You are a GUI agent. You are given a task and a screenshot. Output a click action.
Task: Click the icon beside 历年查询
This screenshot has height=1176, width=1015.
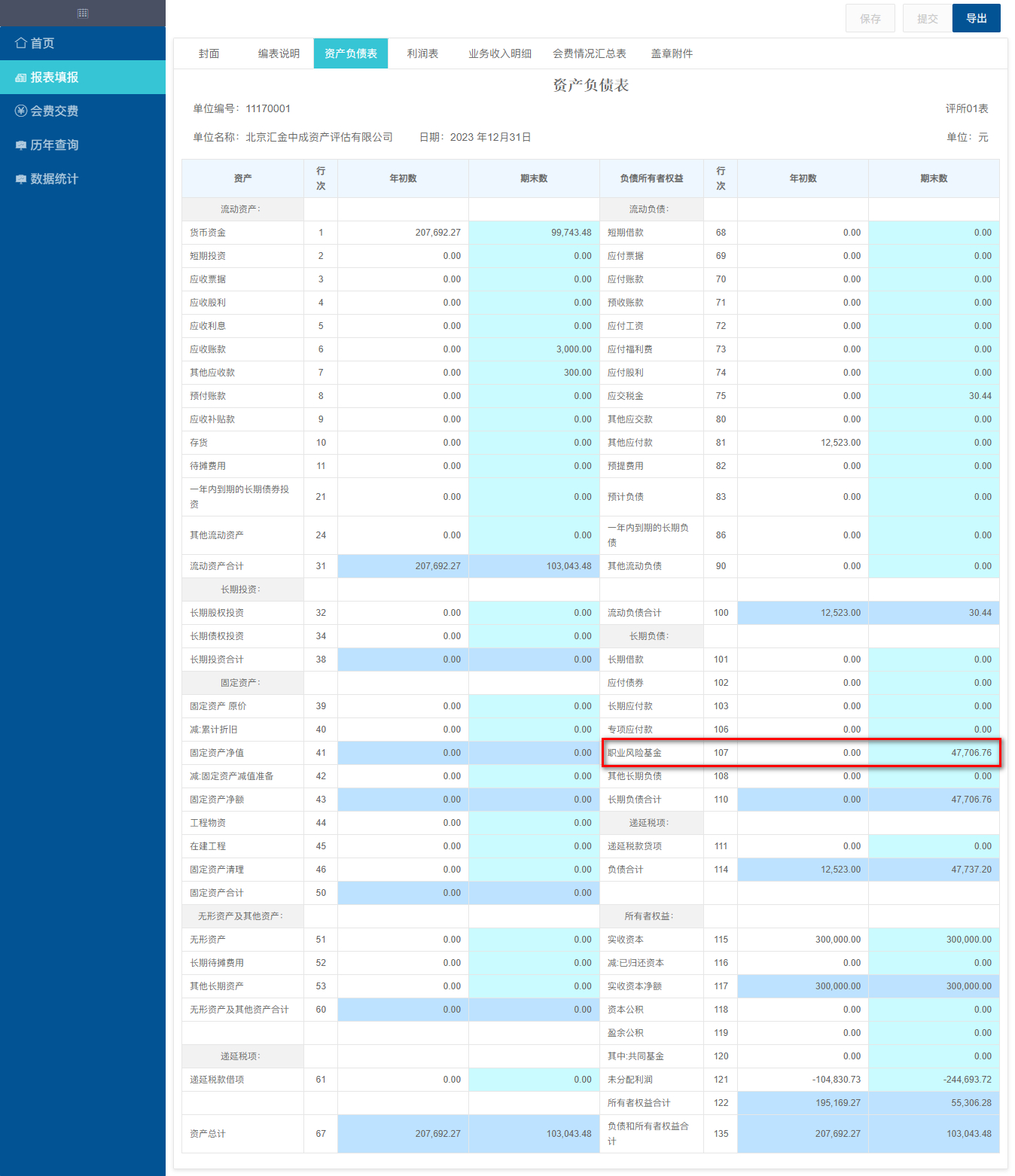pos(21,145)
